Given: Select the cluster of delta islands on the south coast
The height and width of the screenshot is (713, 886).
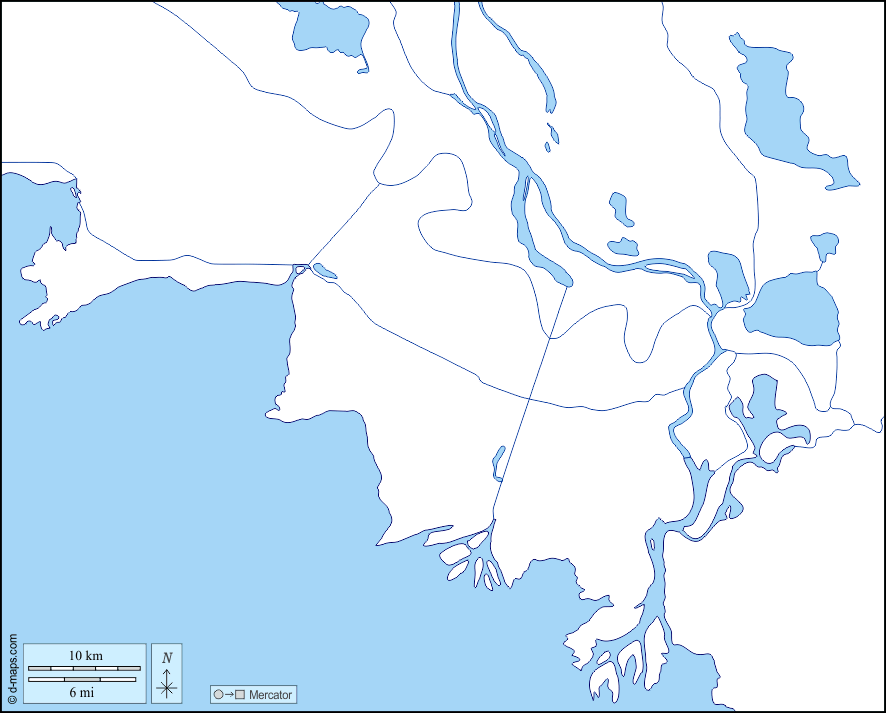Looking at the screenshot, I should tap(468, 557).
